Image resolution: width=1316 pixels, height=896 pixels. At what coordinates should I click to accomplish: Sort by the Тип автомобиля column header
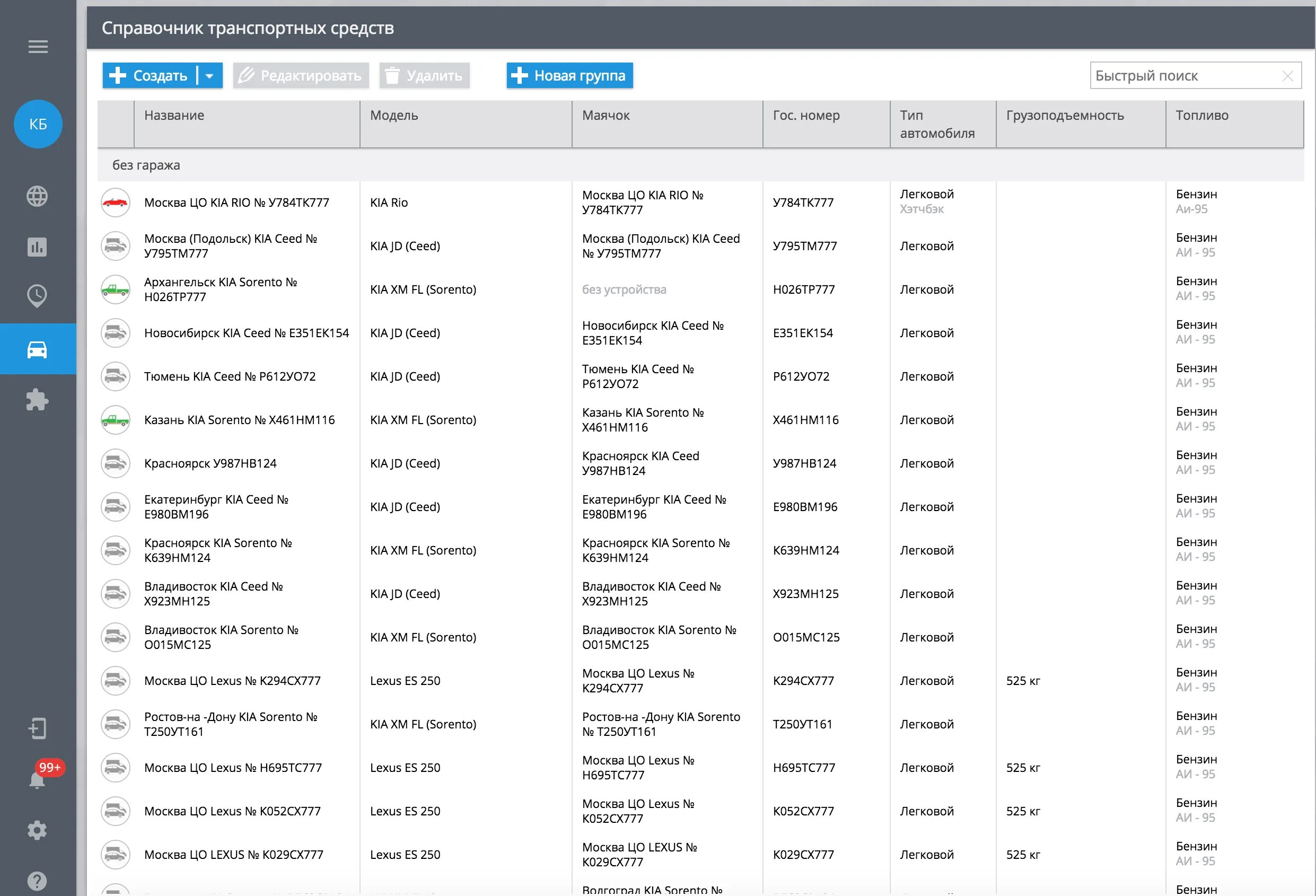point(943,125)
